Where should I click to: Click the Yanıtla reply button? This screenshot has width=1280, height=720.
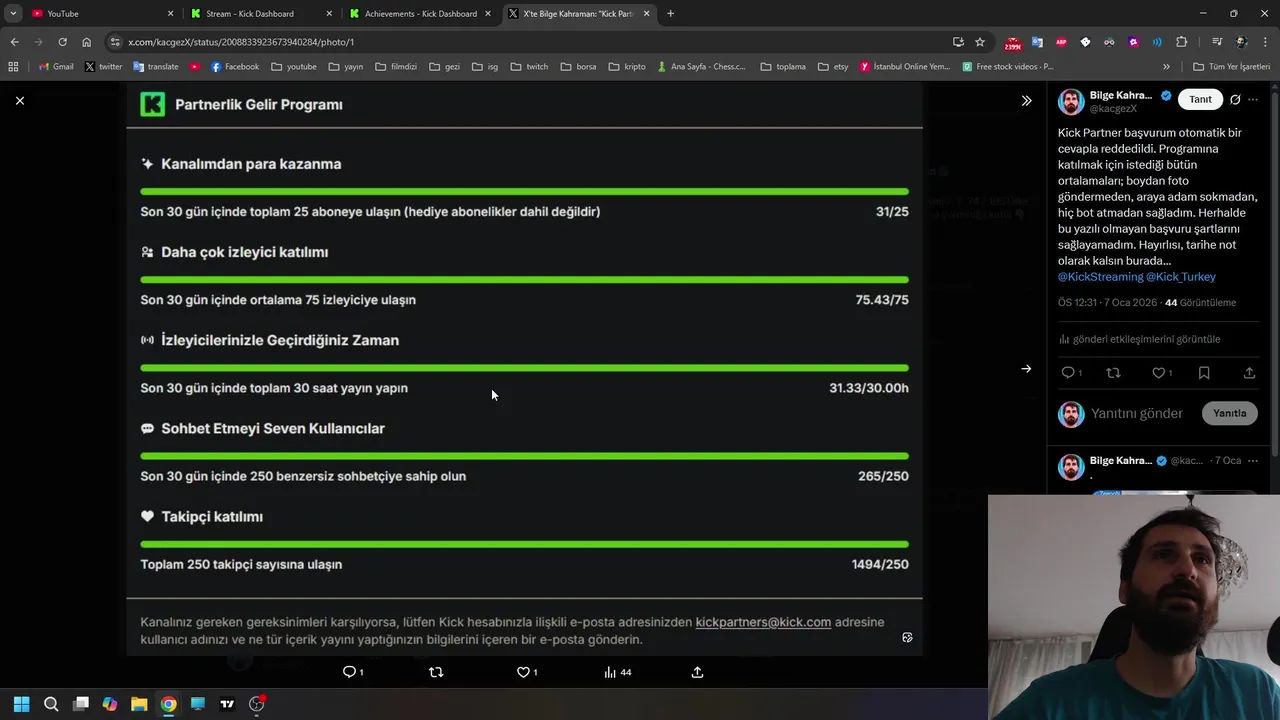tap(1229, 413)
